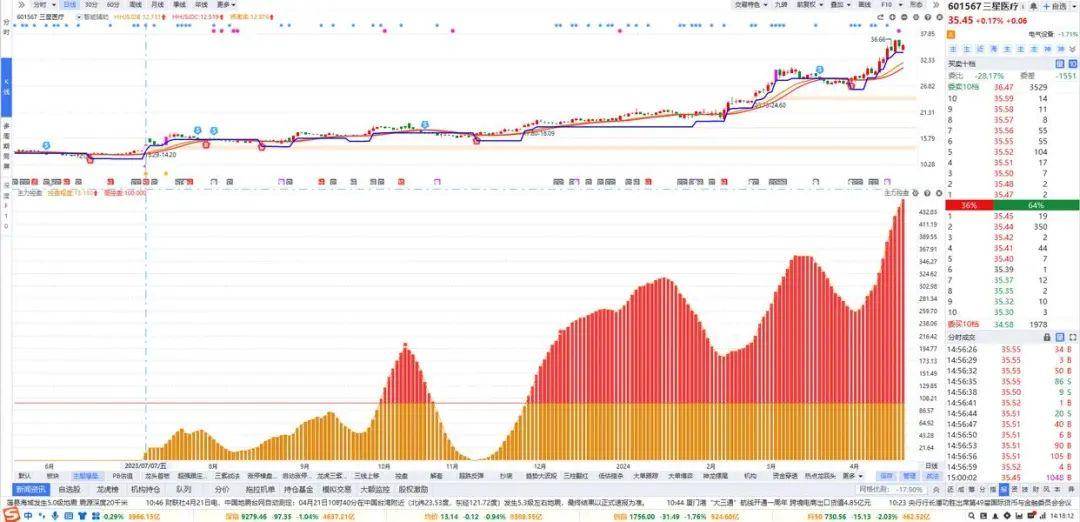Click the microphone icon in the IME bar
This screenshot has width=1080, height=522.
click(56, 514)
